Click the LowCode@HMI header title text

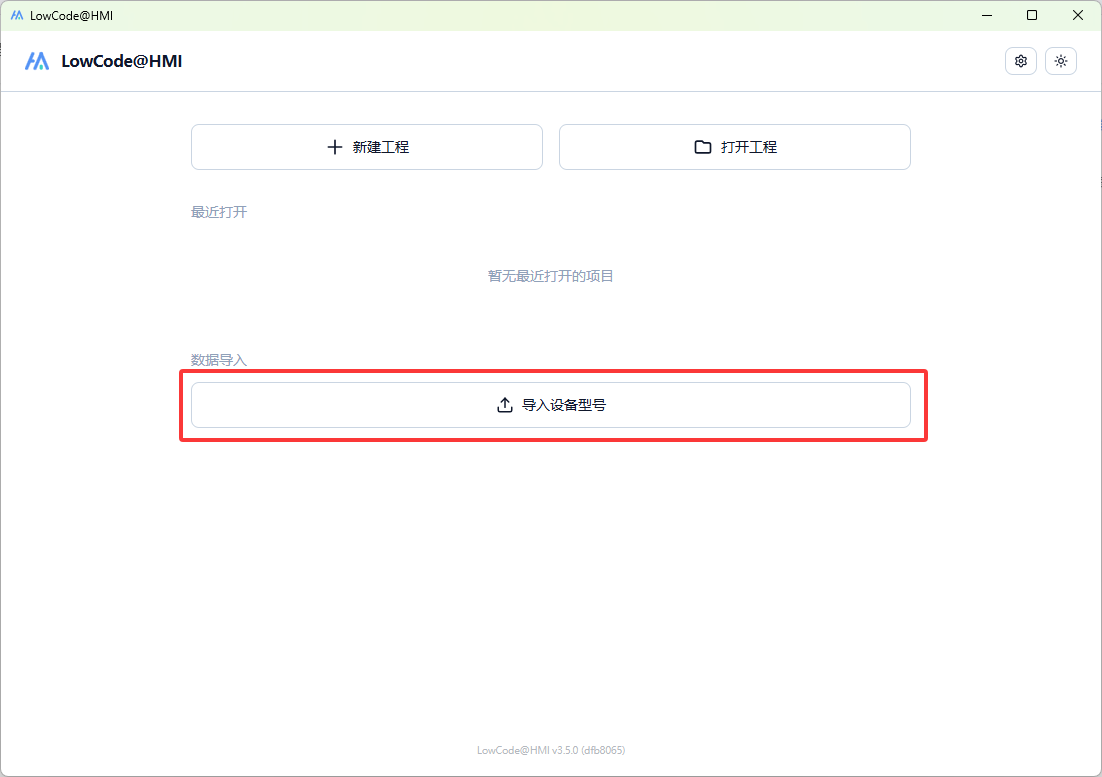tap(122, 61)
